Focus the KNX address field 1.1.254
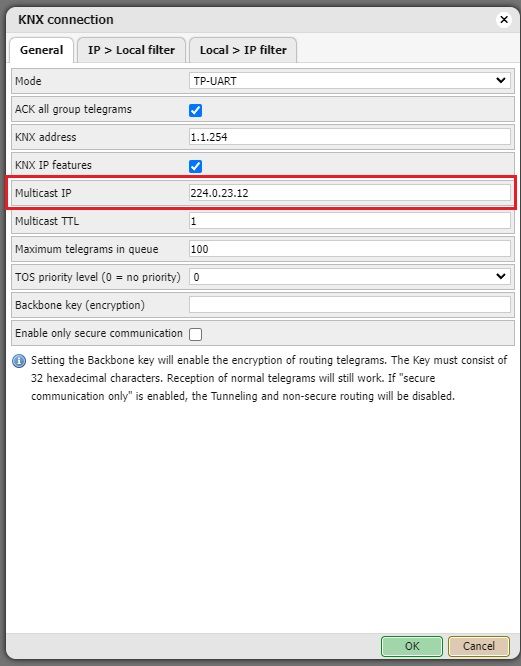 point(349,137)
